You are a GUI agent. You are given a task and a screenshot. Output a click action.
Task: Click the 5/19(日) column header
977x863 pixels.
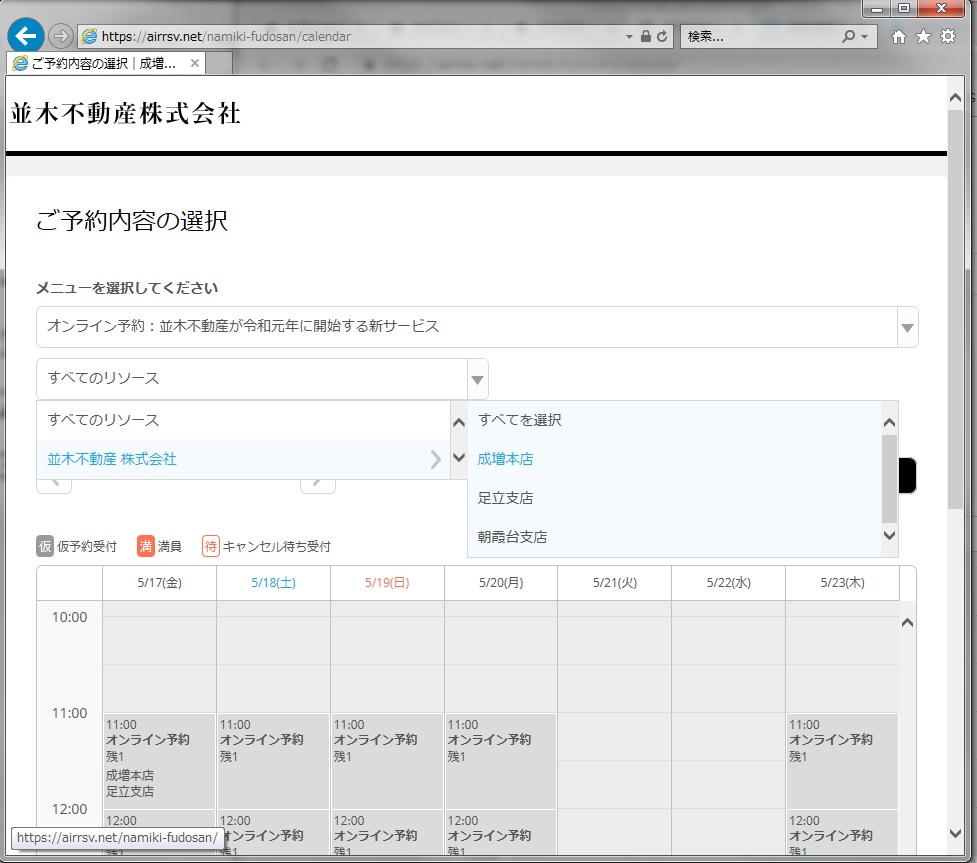click(387, 583)
